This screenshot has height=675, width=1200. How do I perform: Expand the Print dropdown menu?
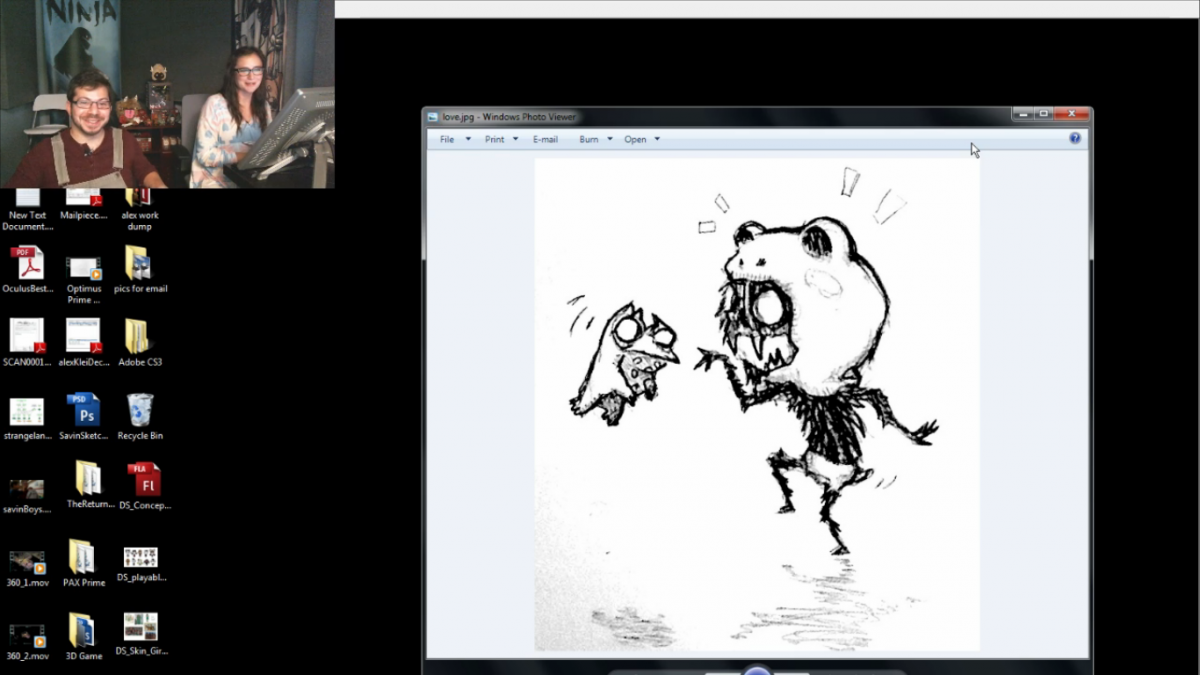point(502,140)
